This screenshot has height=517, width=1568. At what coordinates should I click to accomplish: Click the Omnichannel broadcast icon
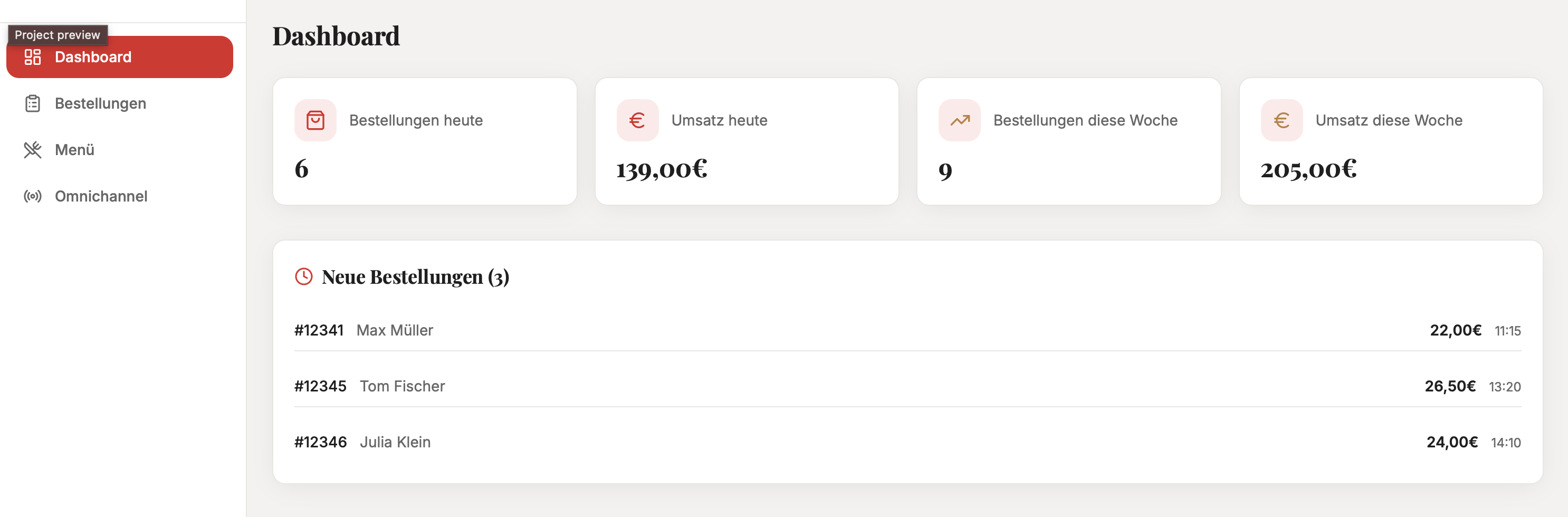point(33,196)
